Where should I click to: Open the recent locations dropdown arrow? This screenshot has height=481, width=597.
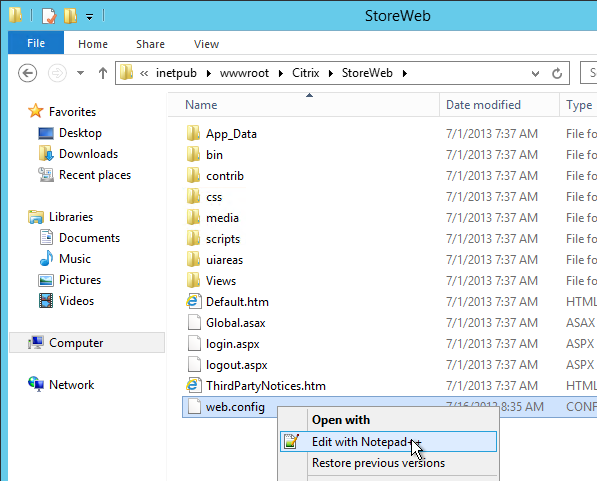[80, 73]
